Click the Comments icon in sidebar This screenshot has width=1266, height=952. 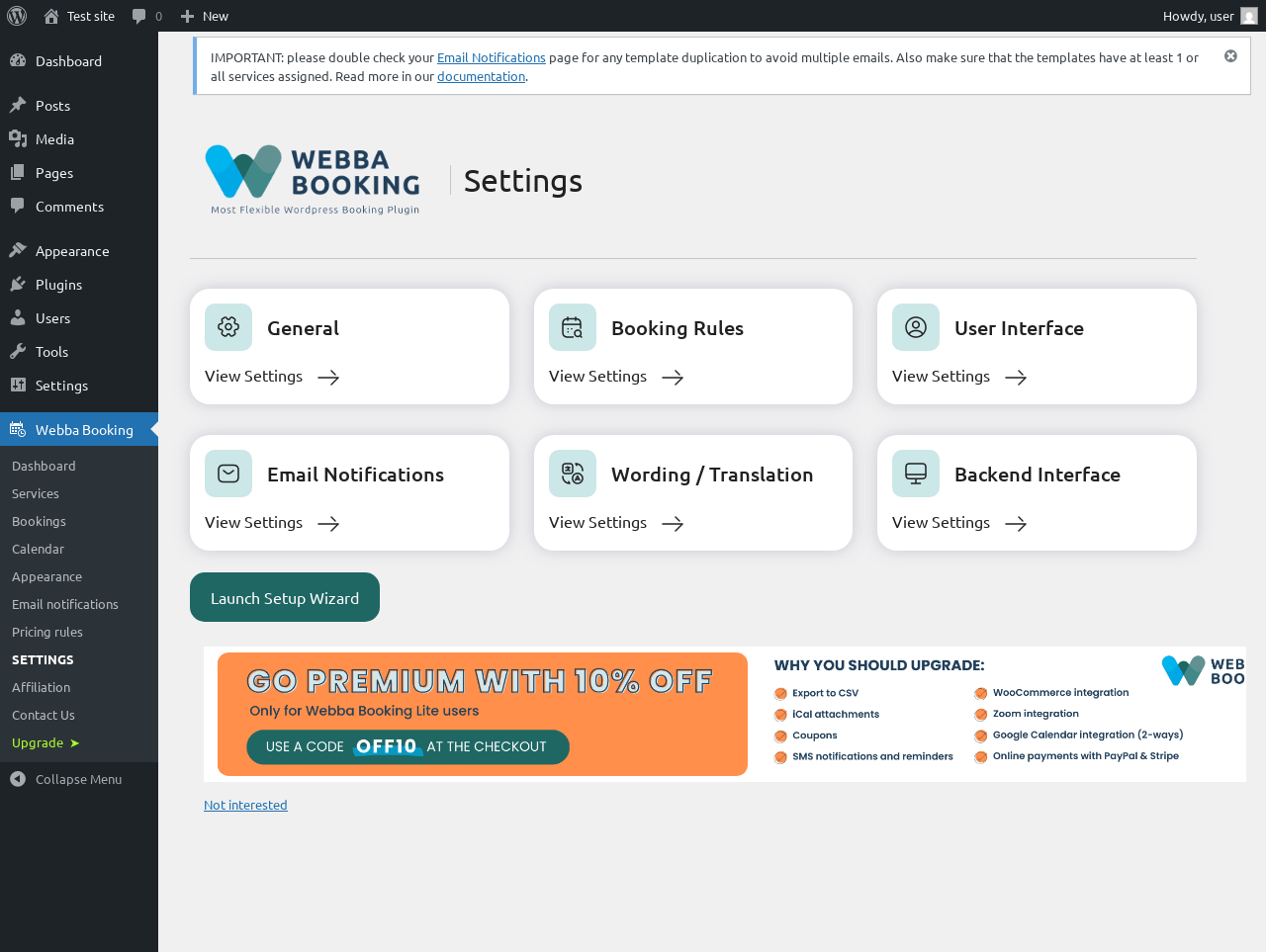[18, 206]
